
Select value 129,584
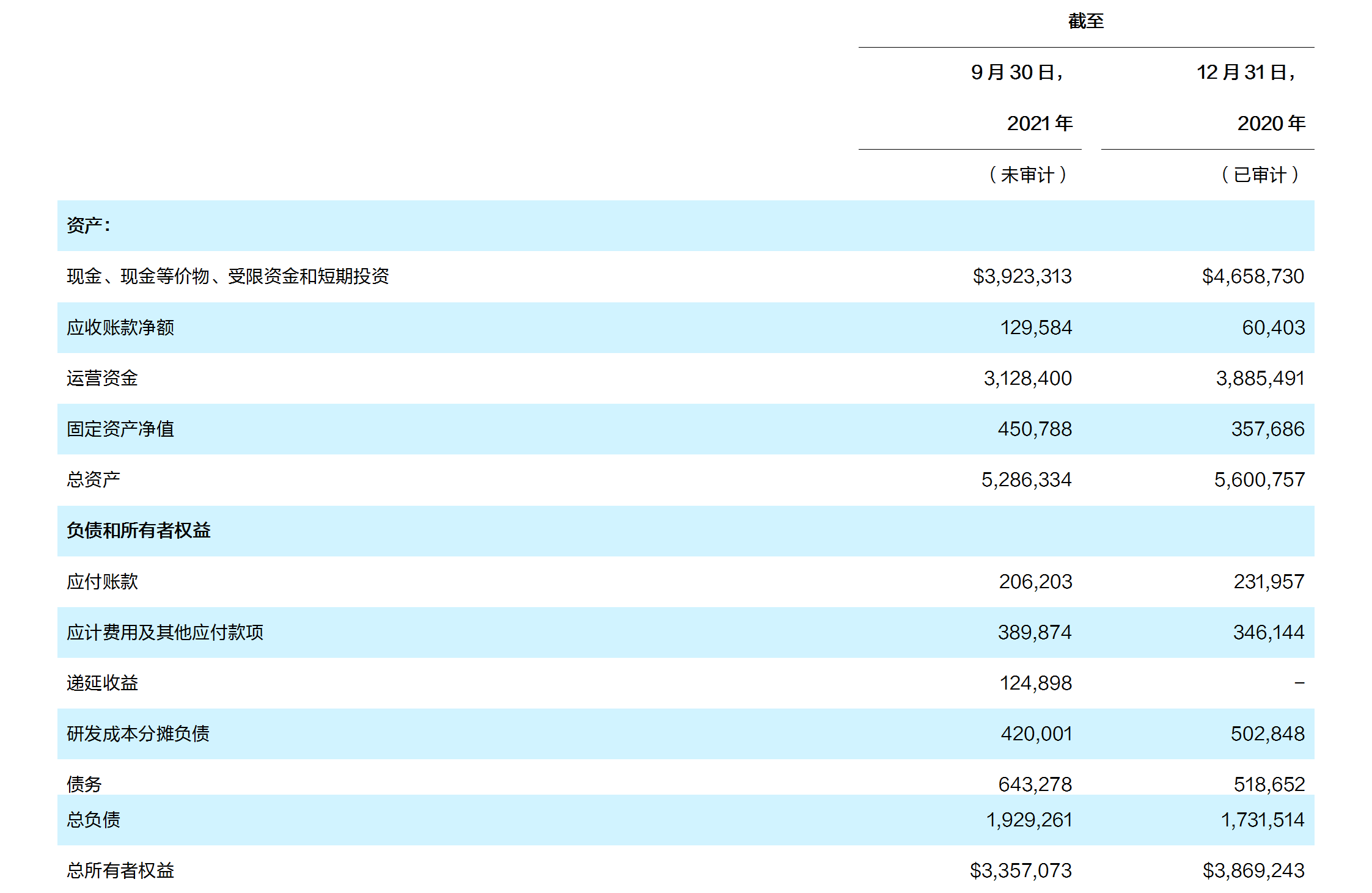point(1036,327)
